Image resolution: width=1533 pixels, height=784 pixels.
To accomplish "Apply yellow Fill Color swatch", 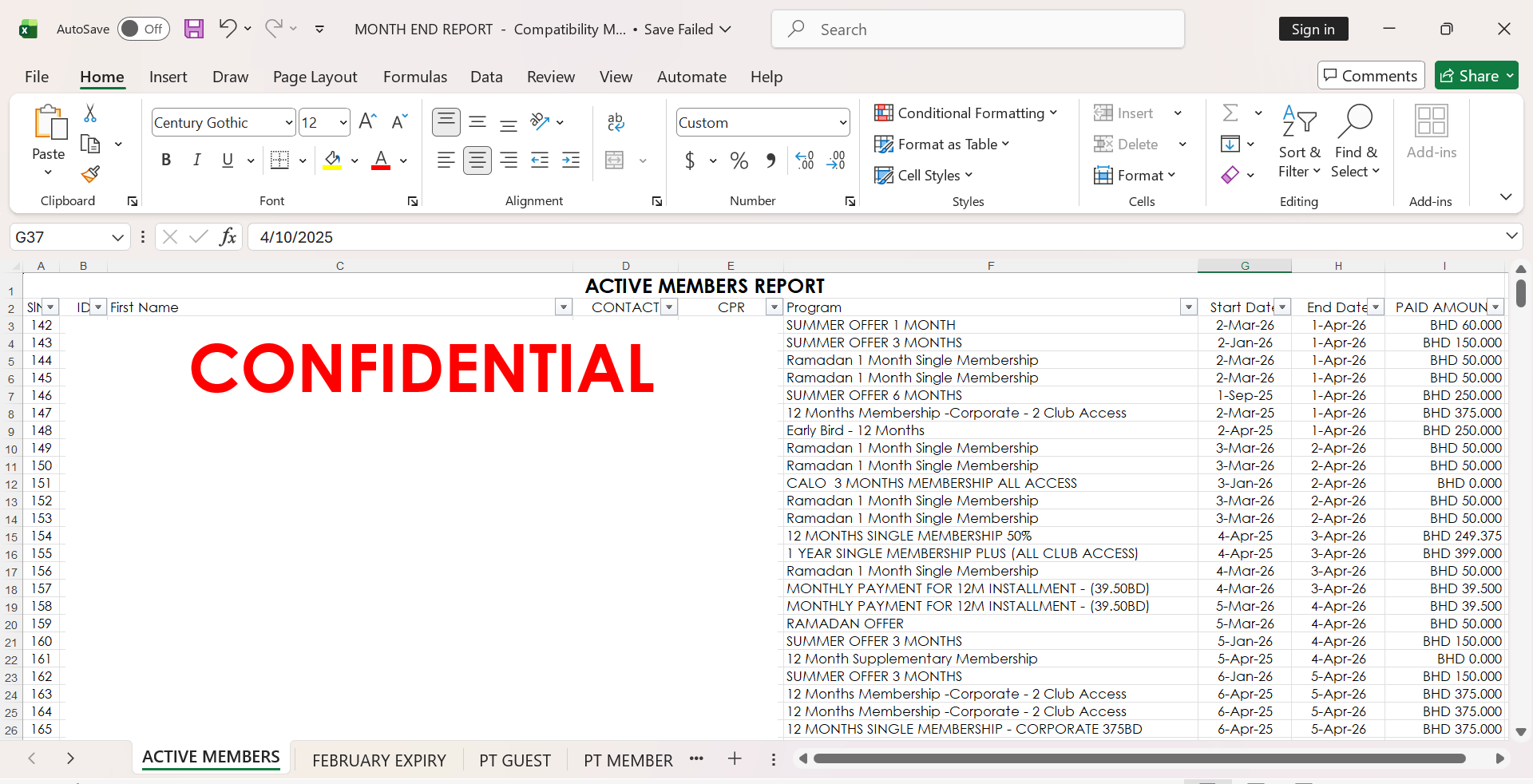I will click(332, 160).
